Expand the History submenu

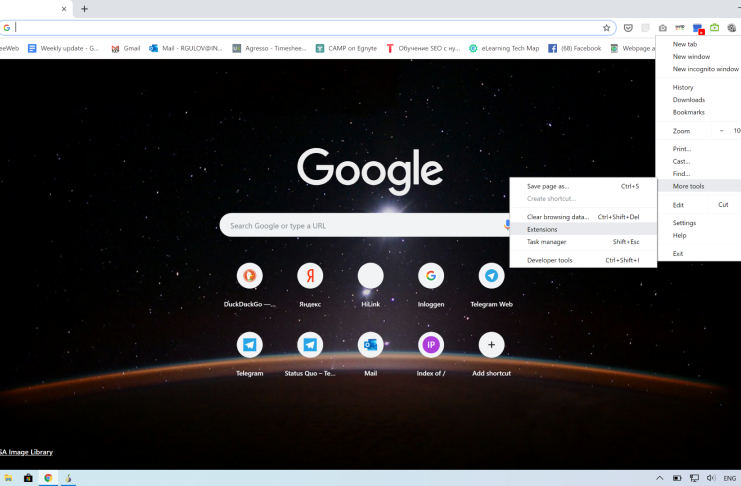698,87
